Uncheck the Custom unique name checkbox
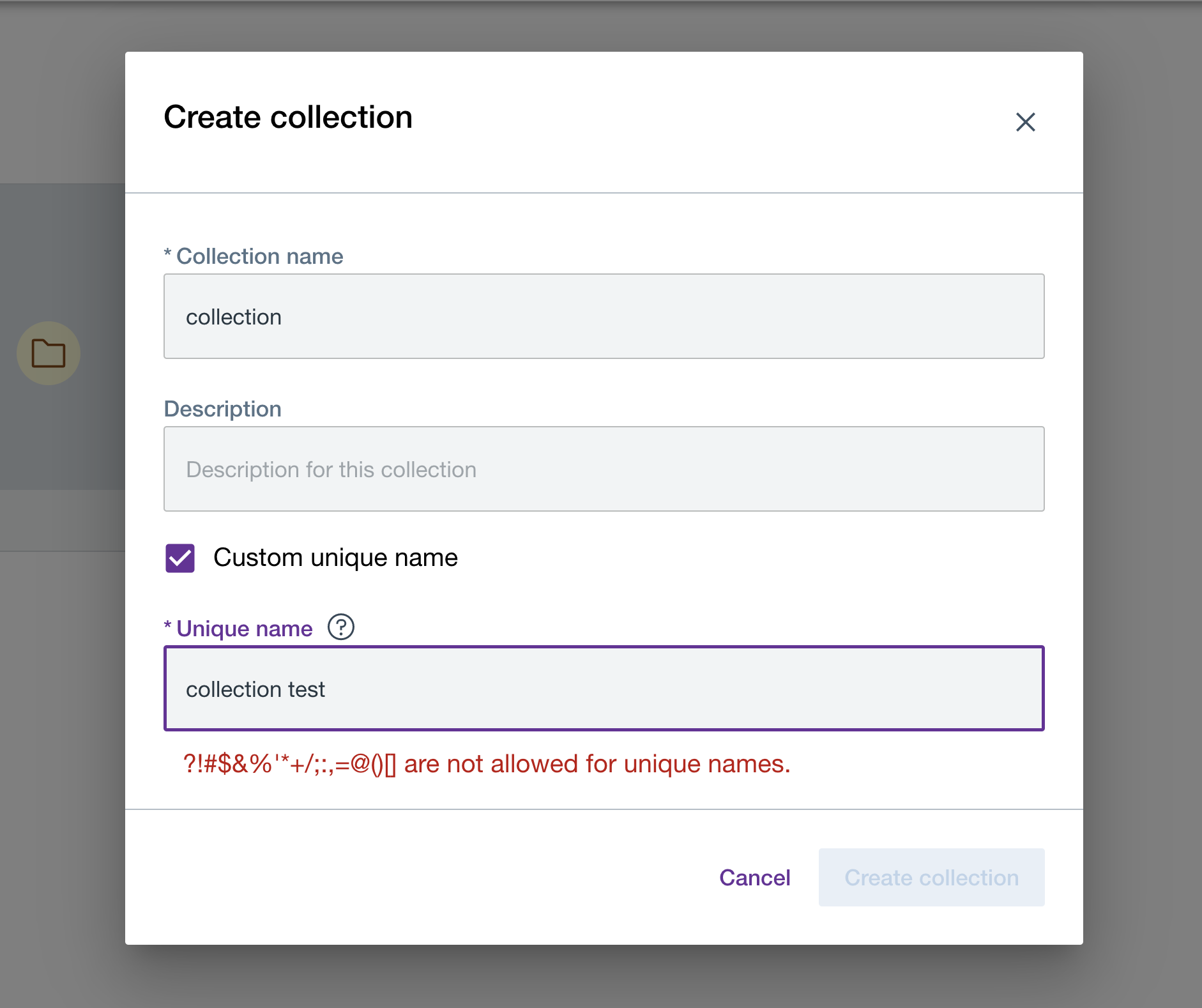 pyautogui.click(x=180, y=558)
